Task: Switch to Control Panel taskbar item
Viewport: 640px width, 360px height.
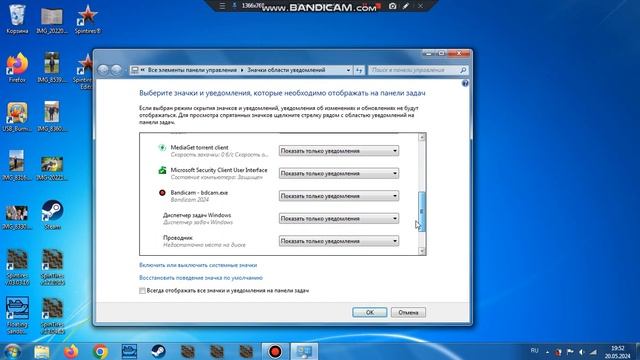Action: pyautogui.click(x=304, y=351)
